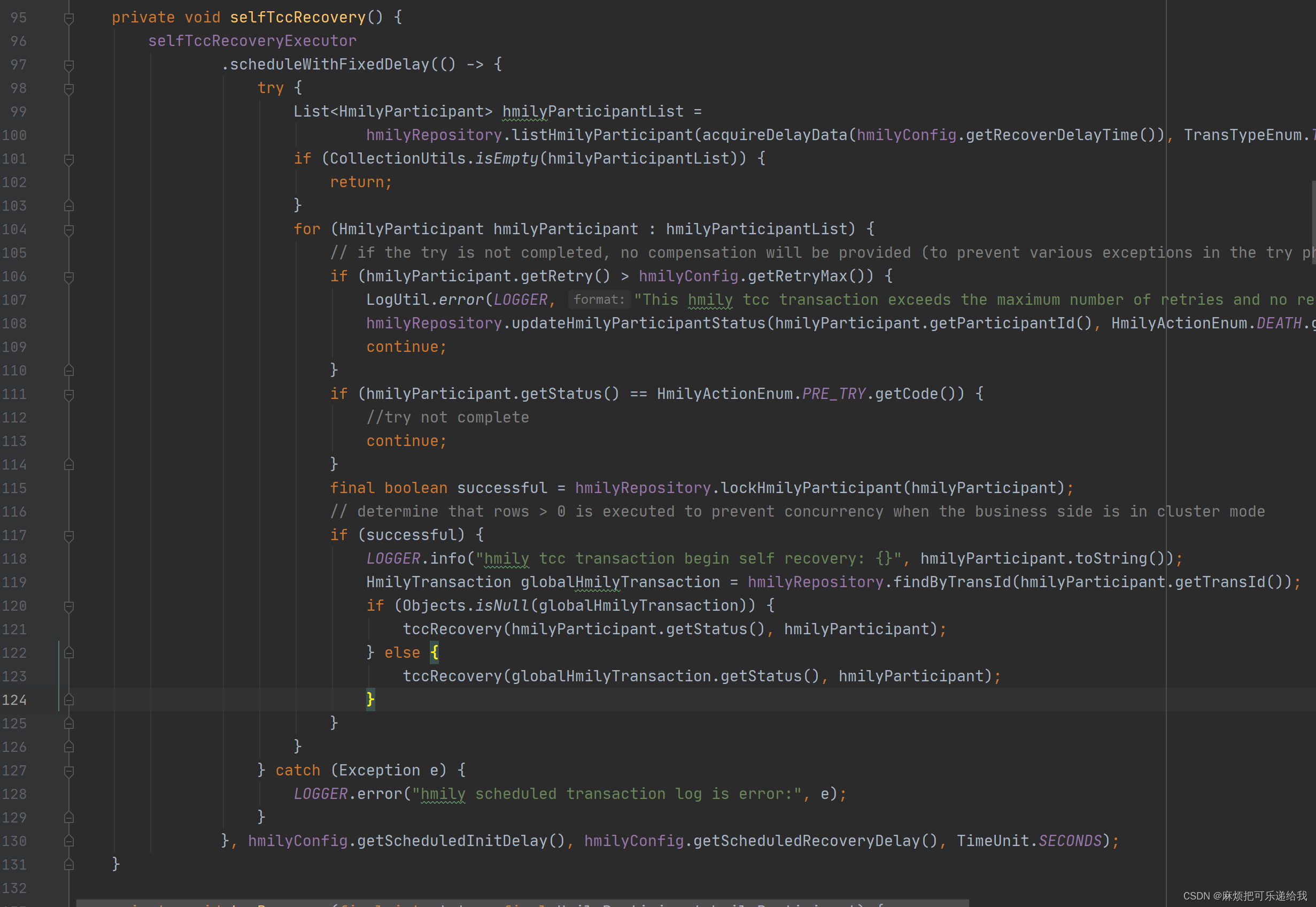The height and width of the screenshot is (907, 1316).
Task: Click tccRecovery call on line 121
Action: 452,629
